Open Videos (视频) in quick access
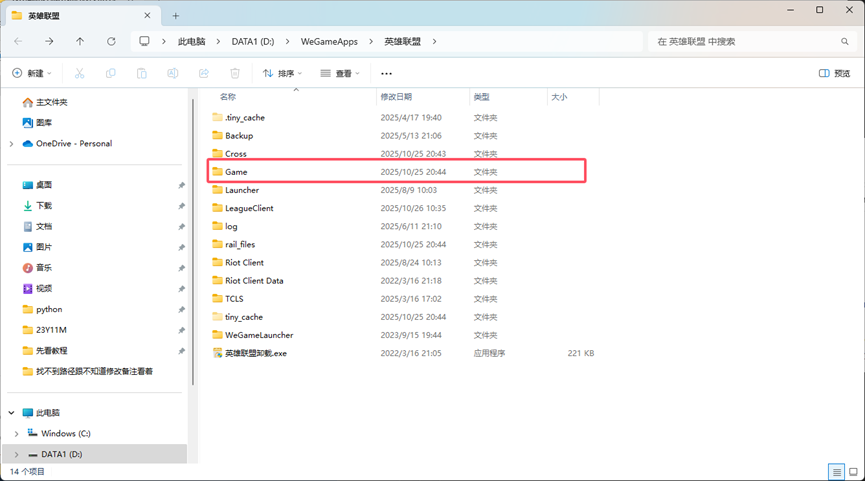The width and height of the screenshot is (865, 481). coord(37,288)
